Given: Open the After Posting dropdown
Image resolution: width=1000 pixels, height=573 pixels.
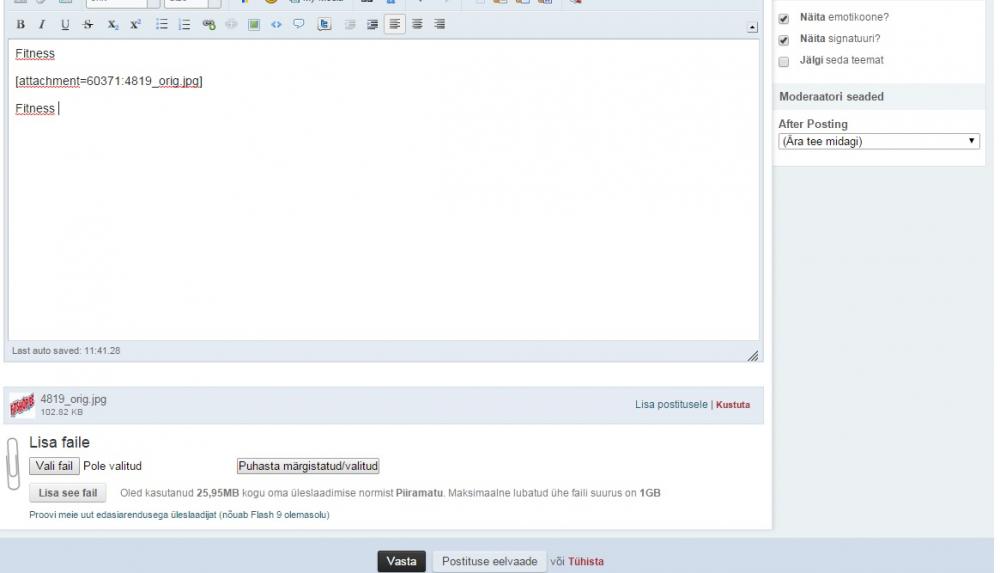Looking at the screenshot, I should pyautogui.click(x=878, y=142).
